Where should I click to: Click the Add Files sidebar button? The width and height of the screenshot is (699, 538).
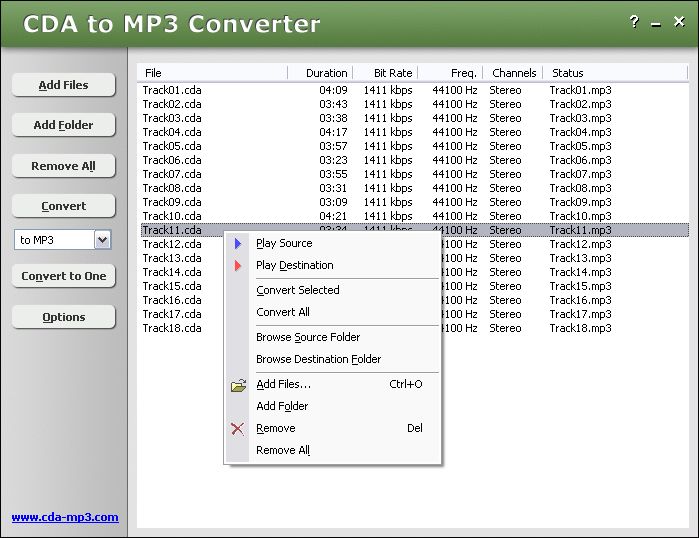[x=63, y=85]
